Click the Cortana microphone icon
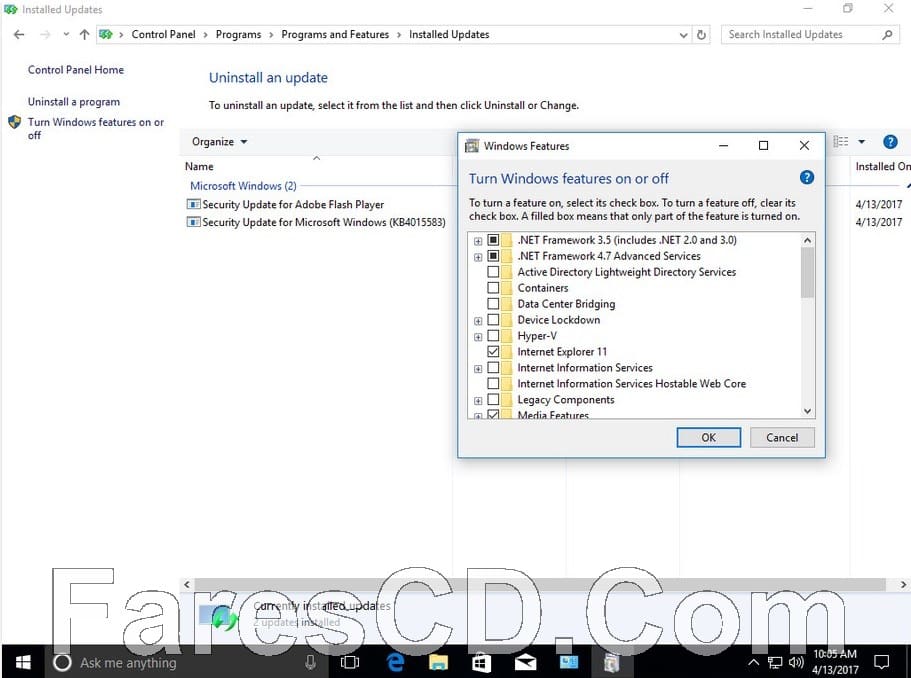The width and height of the screenshot is (911, 678). click(311, 662)
